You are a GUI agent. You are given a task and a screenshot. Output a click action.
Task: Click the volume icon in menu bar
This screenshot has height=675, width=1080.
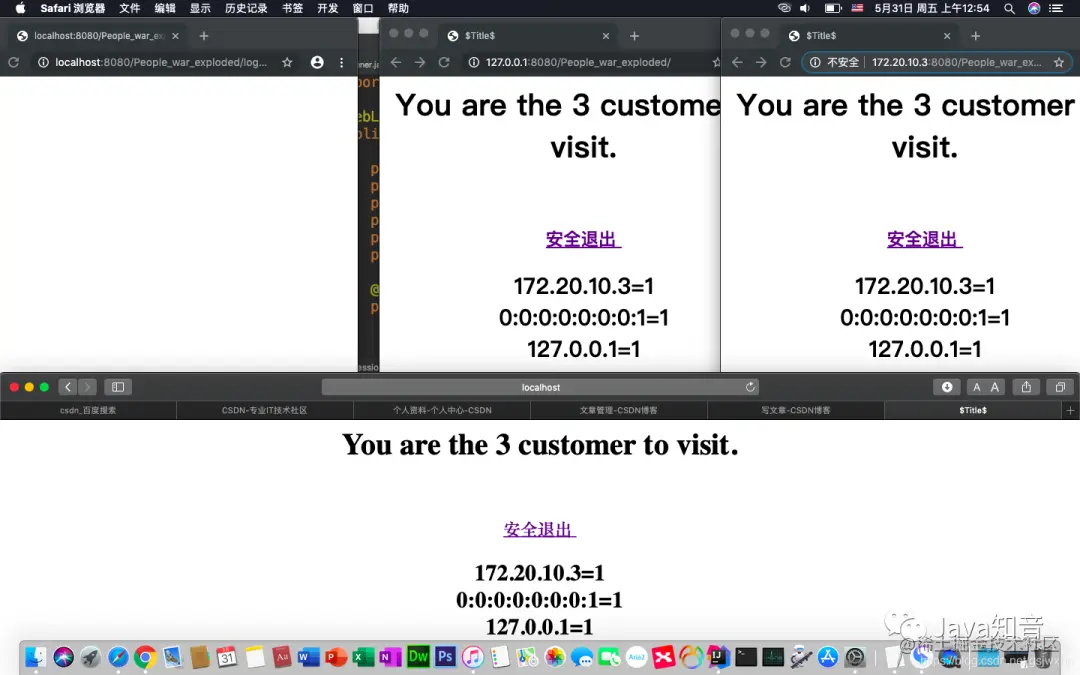pos(805,8)
